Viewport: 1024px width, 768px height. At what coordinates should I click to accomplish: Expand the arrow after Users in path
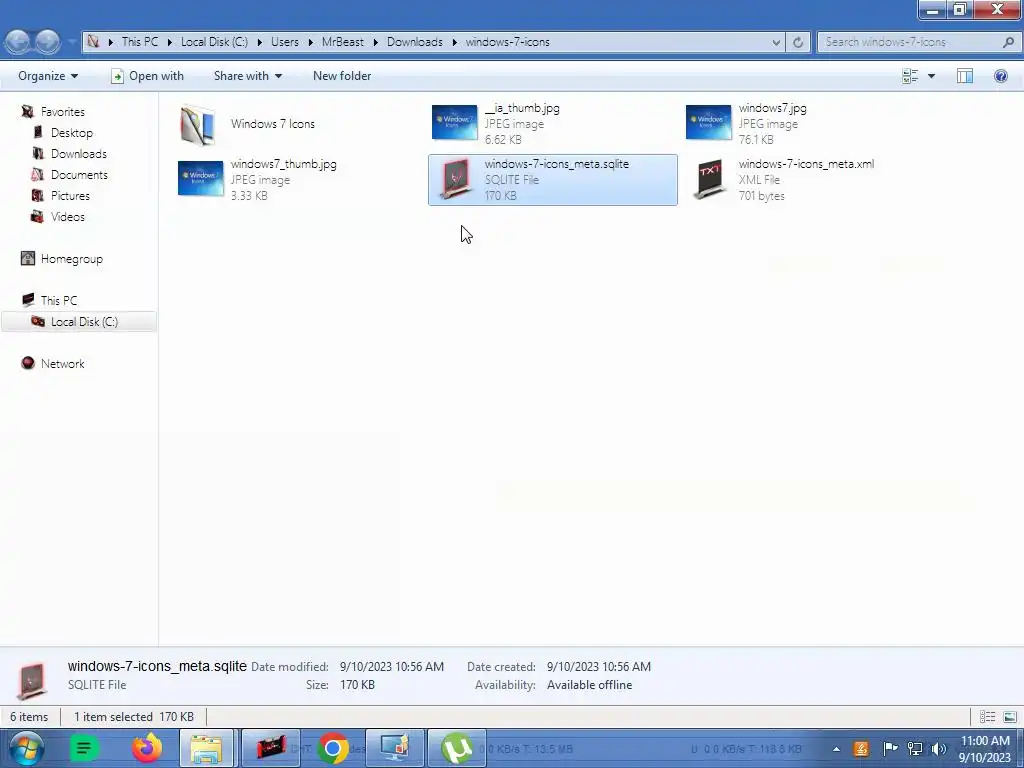[x=310, y=42]
